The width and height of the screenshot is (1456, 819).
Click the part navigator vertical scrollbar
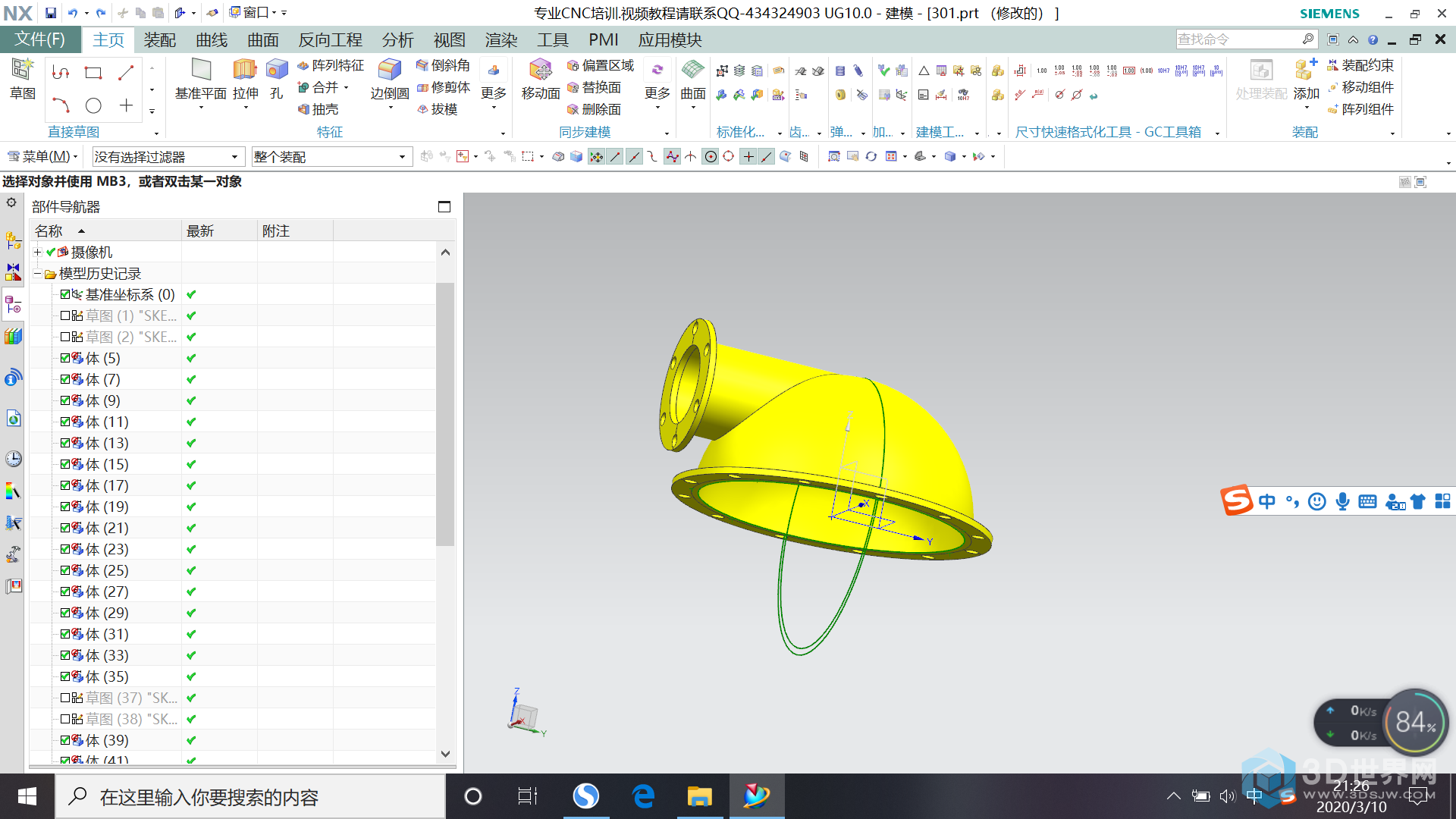pos(445,413)
